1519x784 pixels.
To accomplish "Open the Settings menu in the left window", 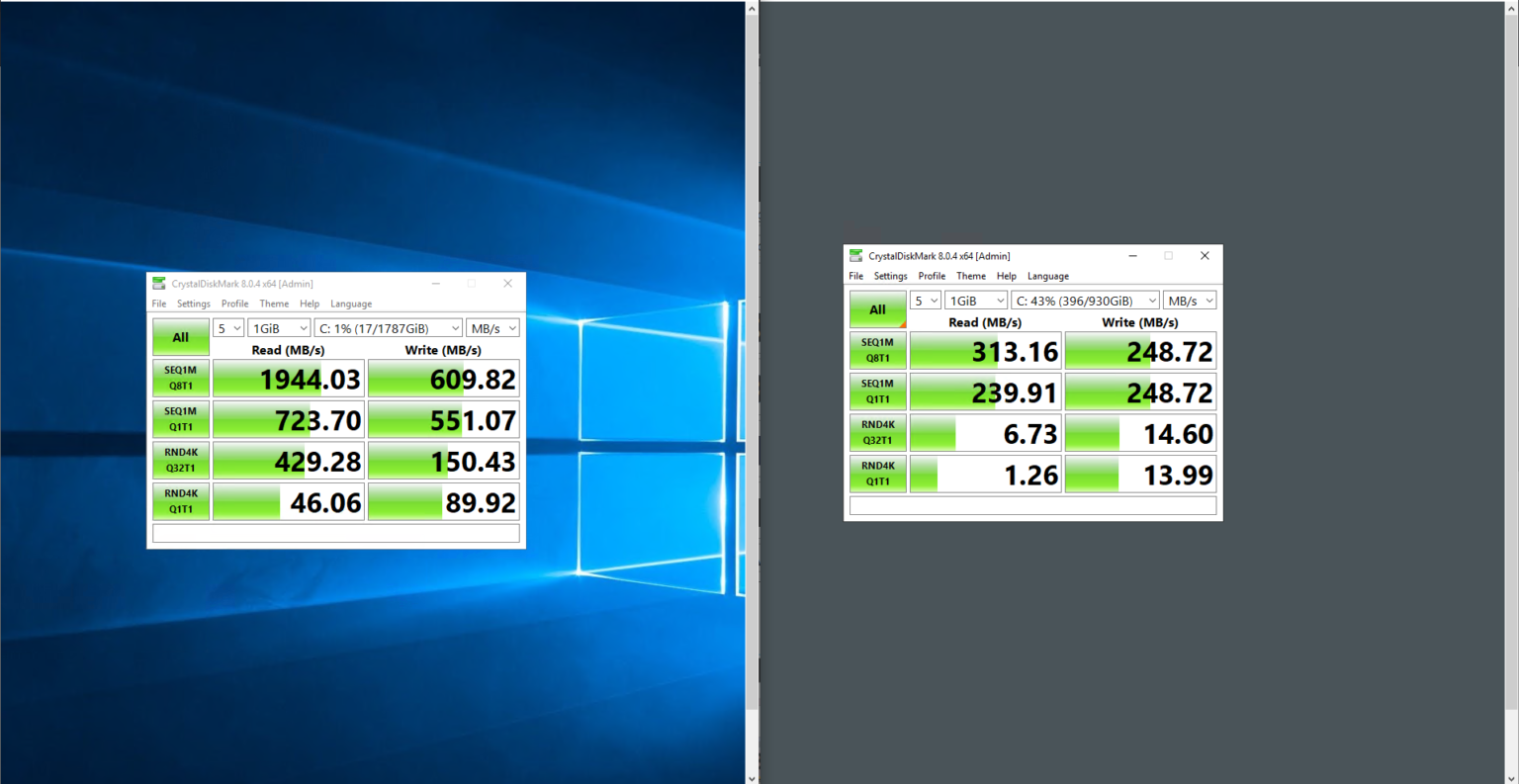I will tap(194, 304).
